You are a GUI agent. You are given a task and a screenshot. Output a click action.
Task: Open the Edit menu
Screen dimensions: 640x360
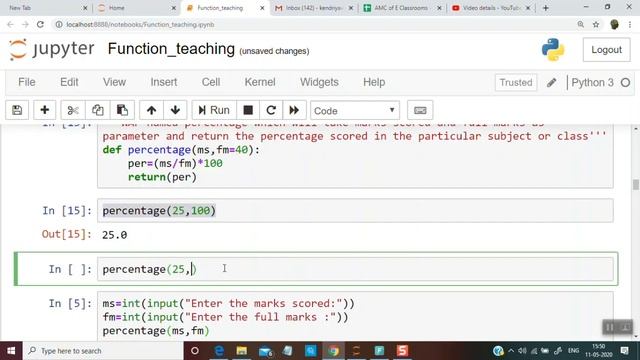pos(69,82)
